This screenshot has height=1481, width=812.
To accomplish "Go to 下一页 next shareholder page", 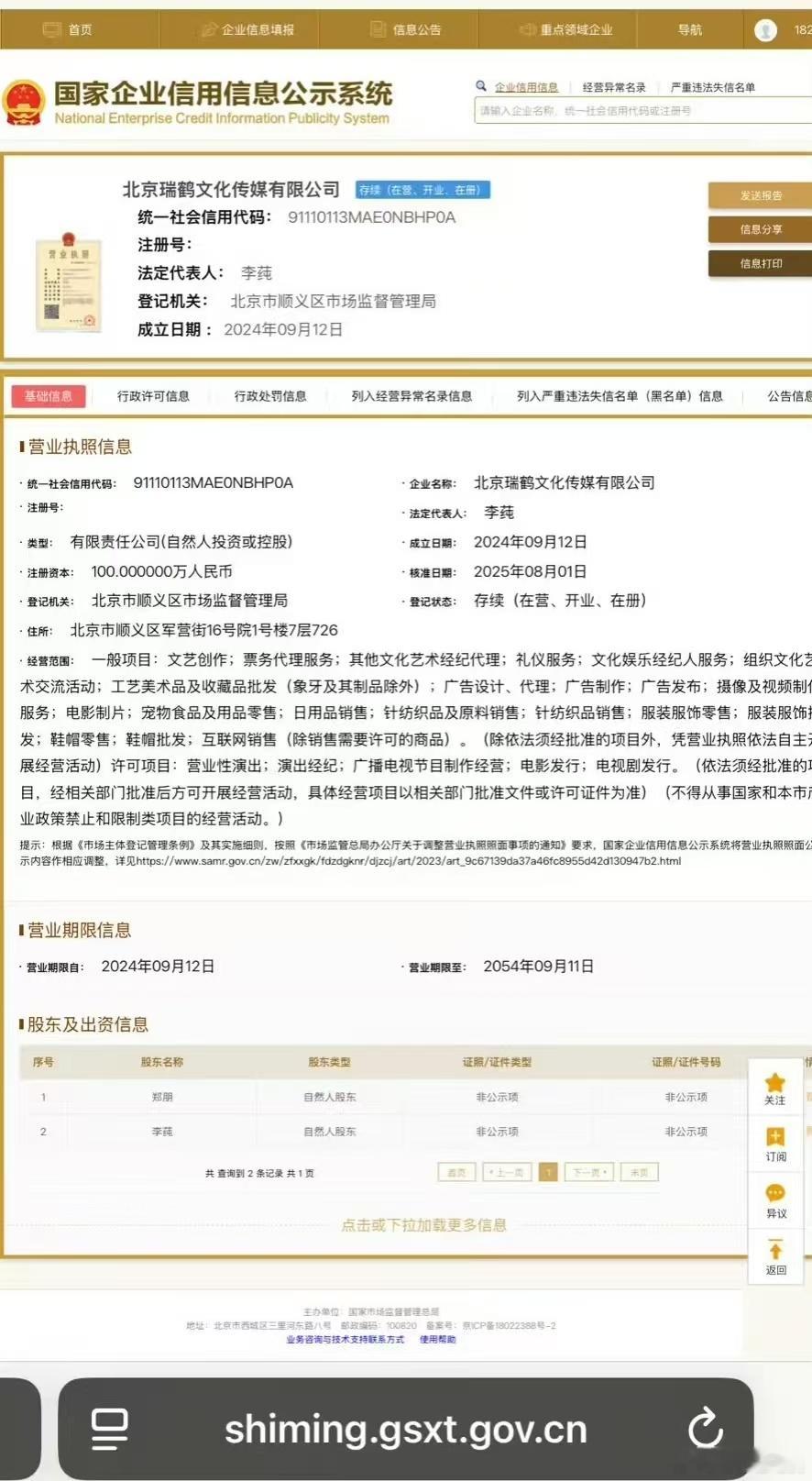I will [589, 1172].
